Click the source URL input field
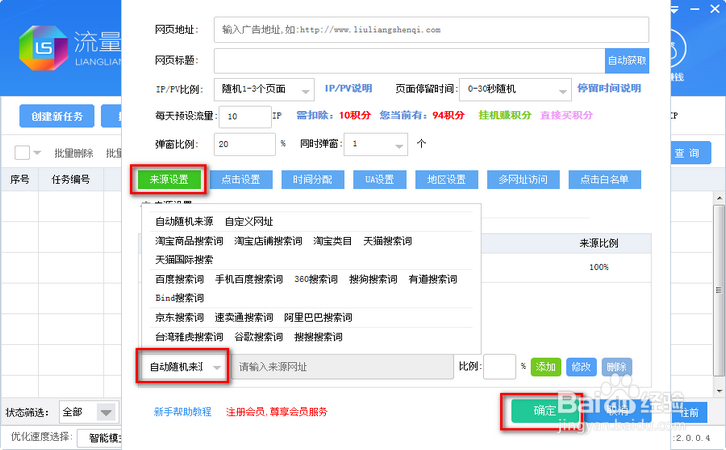This screenshot has height=450, width=726. (342, 367)
